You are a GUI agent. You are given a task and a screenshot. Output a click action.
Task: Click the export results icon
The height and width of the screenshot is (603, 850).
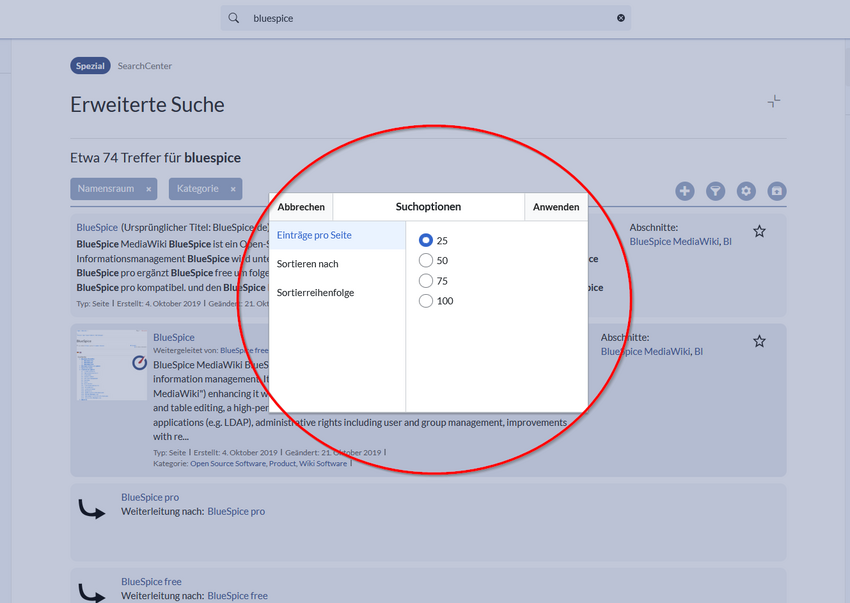point(777,191)
